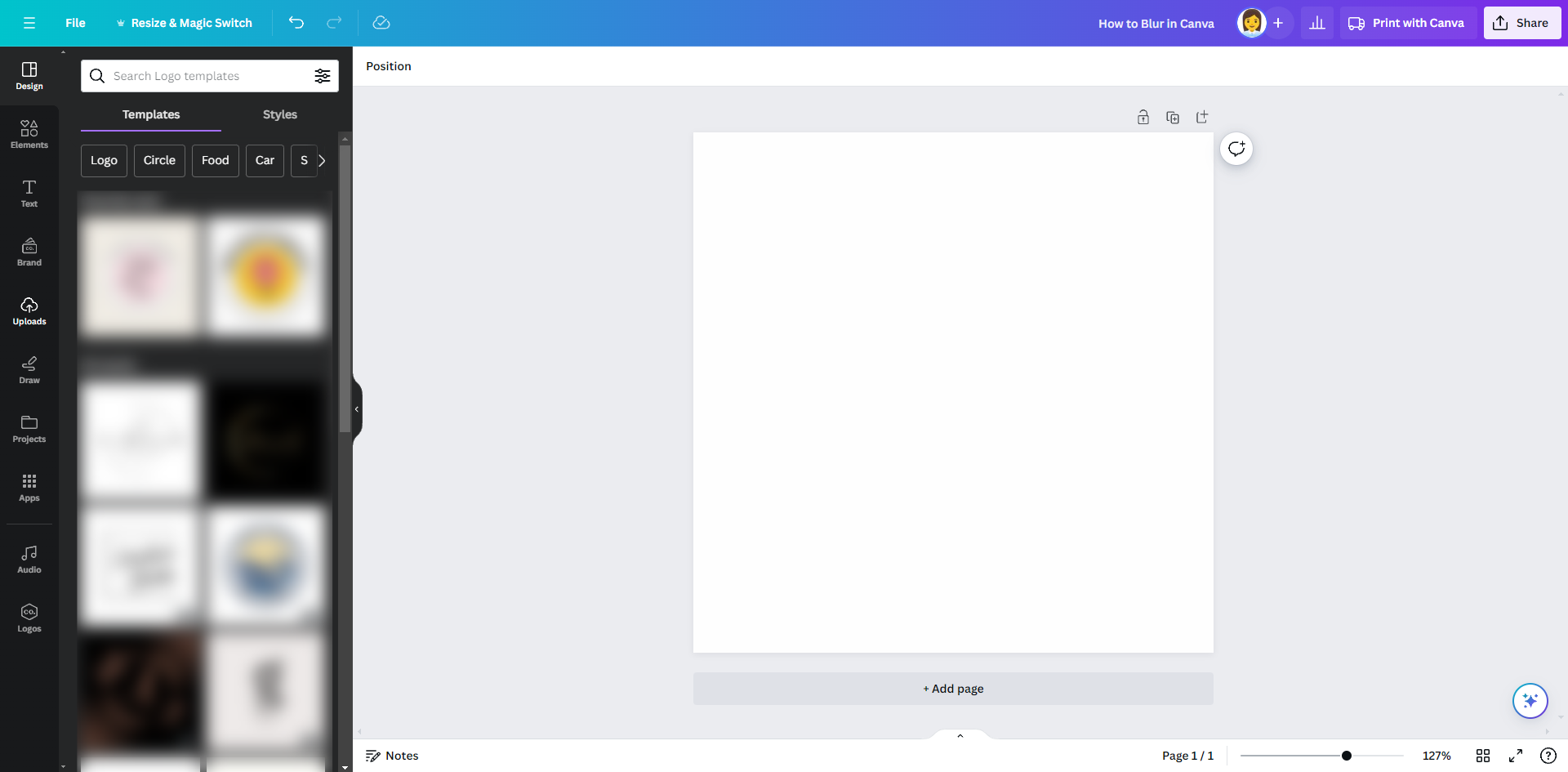Screen dimensions: 1568x772
Task: Select the pink floral logo template
Action: pyautogui.click(x=140, y=275)
